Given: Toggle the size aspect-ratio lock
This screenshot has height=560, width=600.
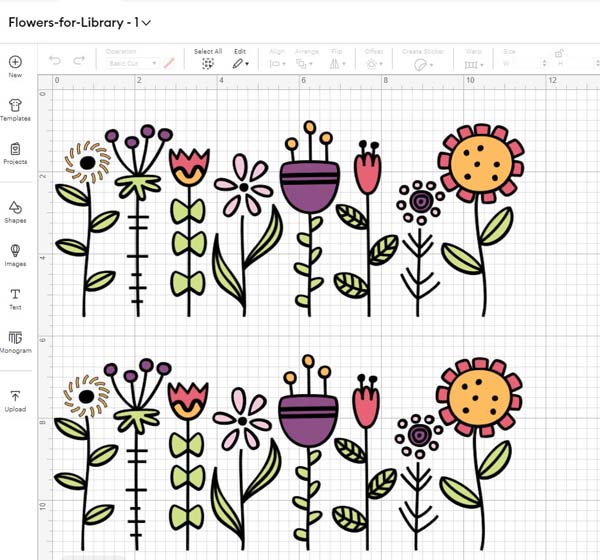Looking at the screenshot, I should pyautogui.click(x=559, y=53).
